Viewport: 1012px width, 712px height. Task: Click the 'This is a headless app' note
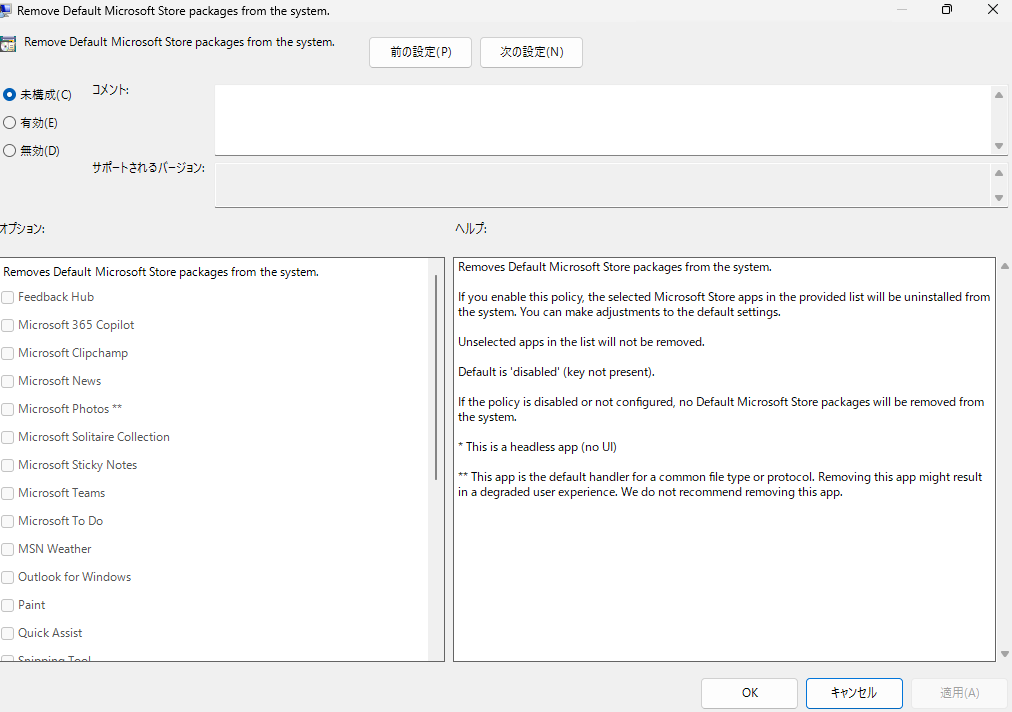click(537, 447)
